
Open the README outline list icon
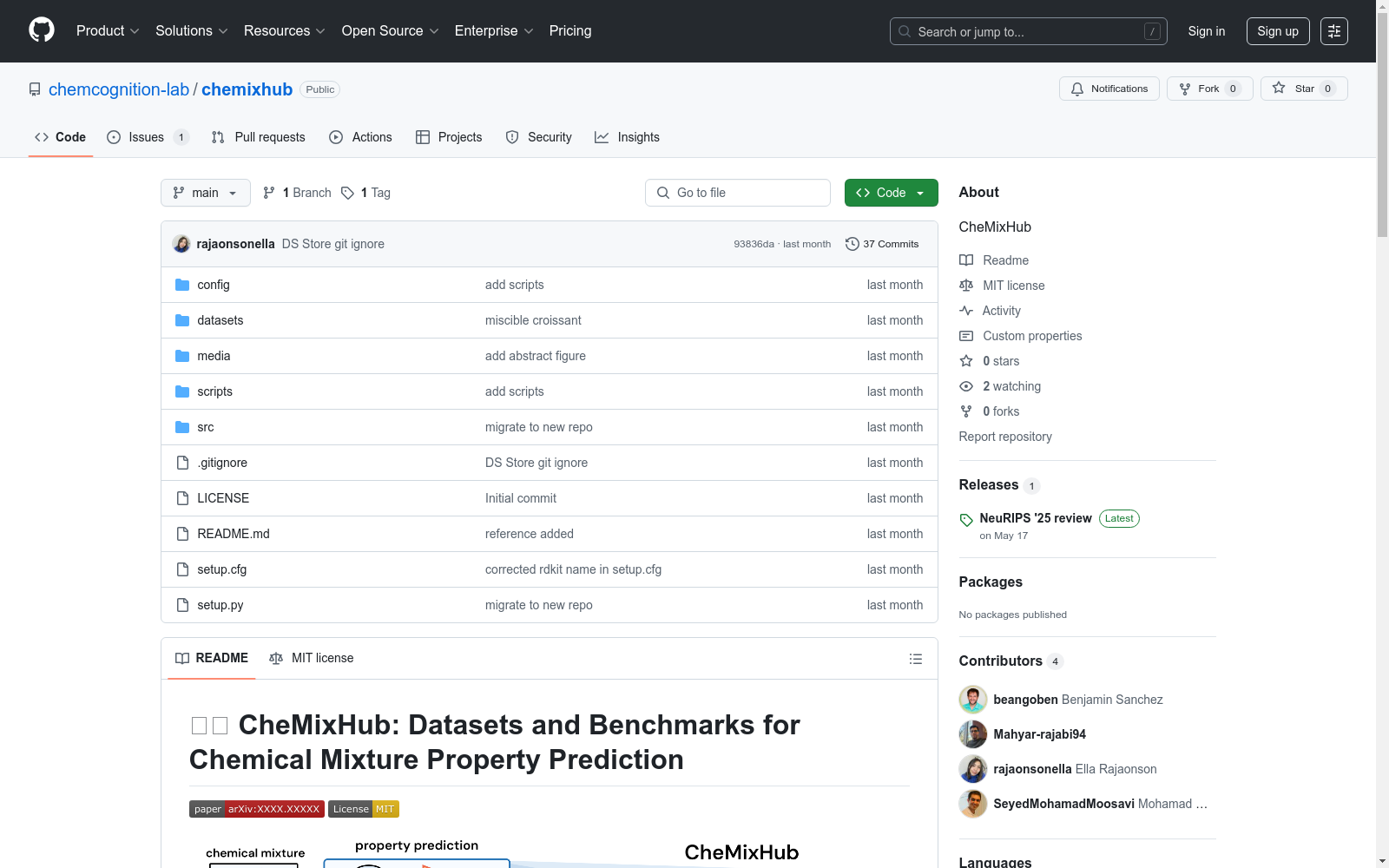[x=915, y=659]
